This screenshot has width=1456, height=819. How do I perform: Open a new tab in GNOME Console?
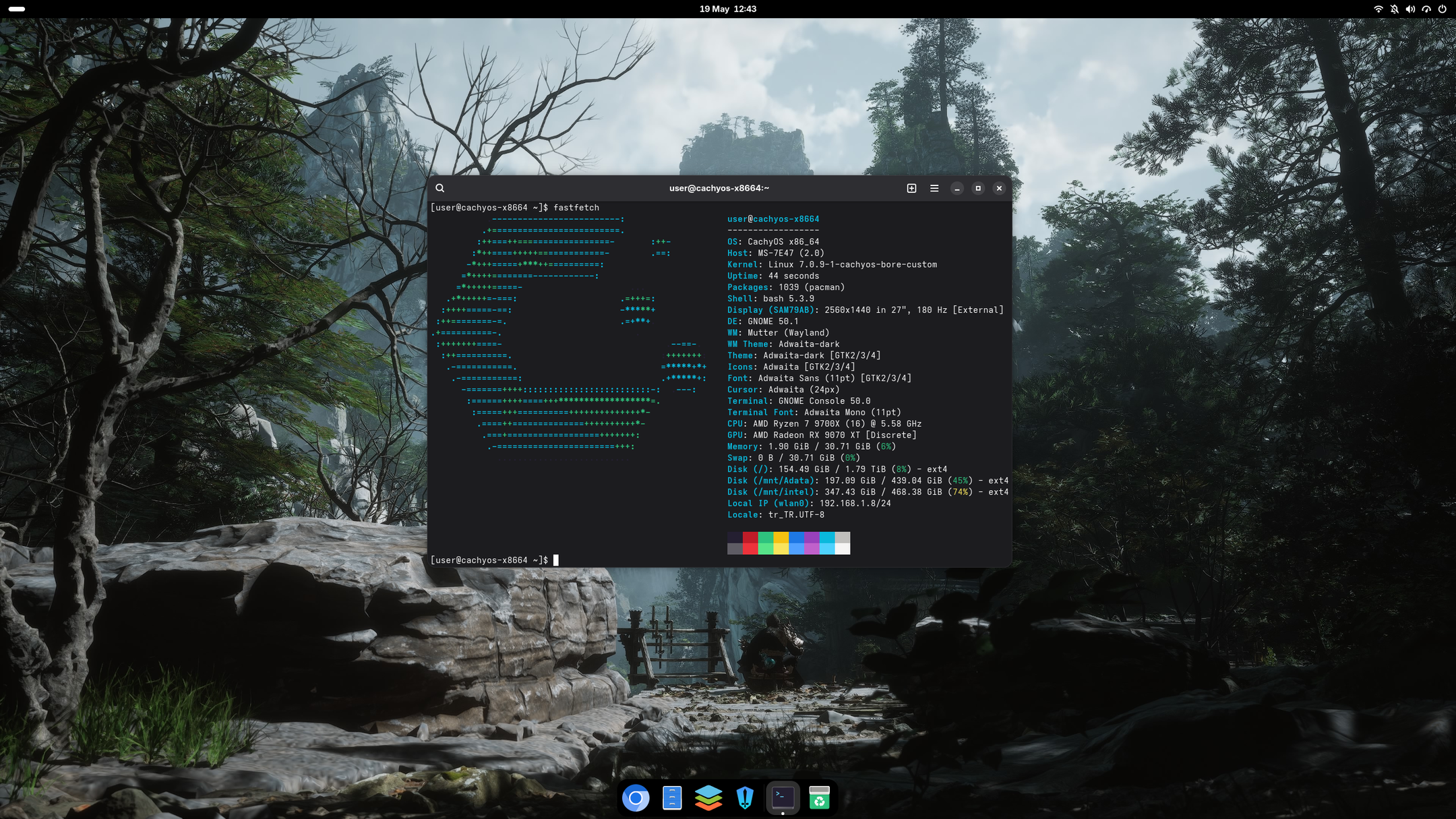pos(911,188)
